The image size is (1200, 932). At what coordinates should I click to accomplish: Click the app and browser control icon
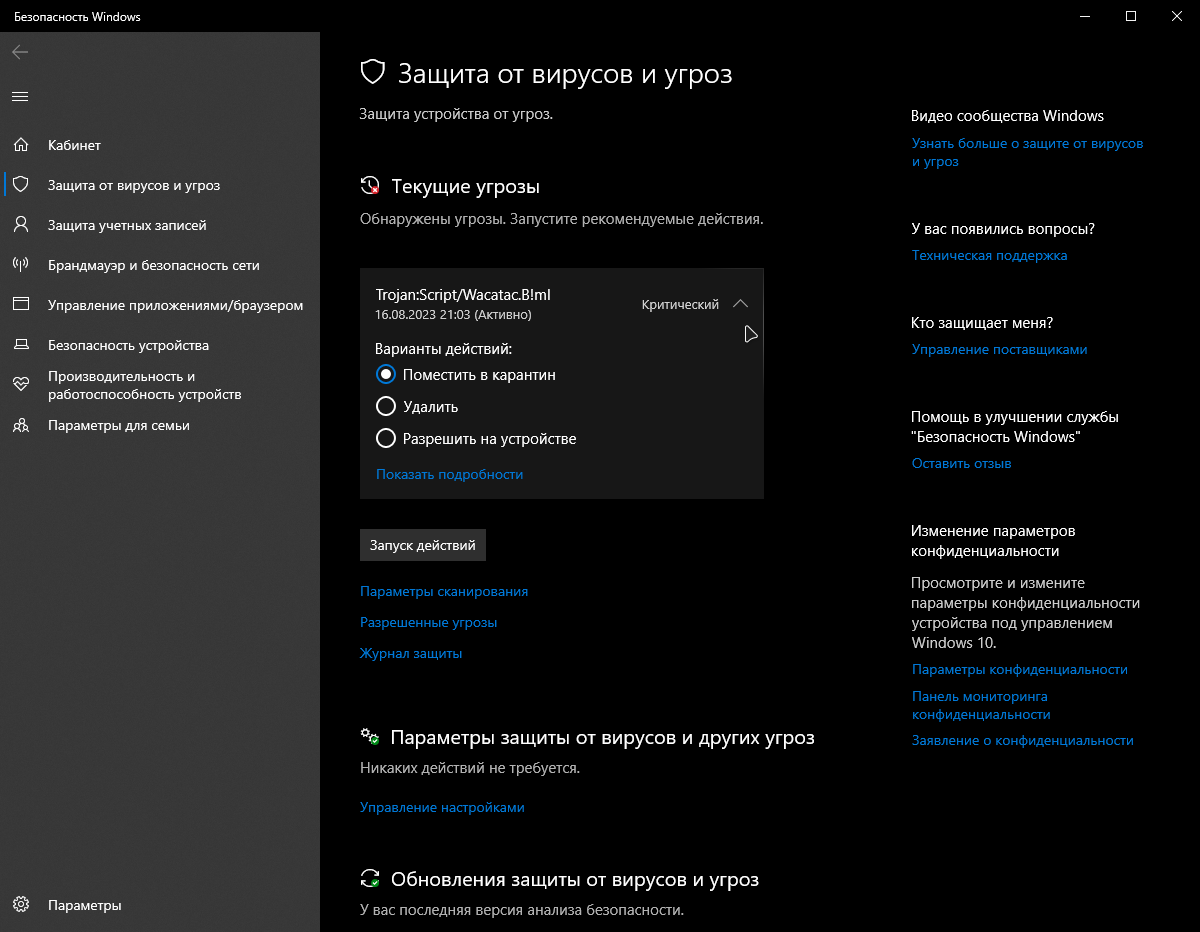tap(20, 305)
